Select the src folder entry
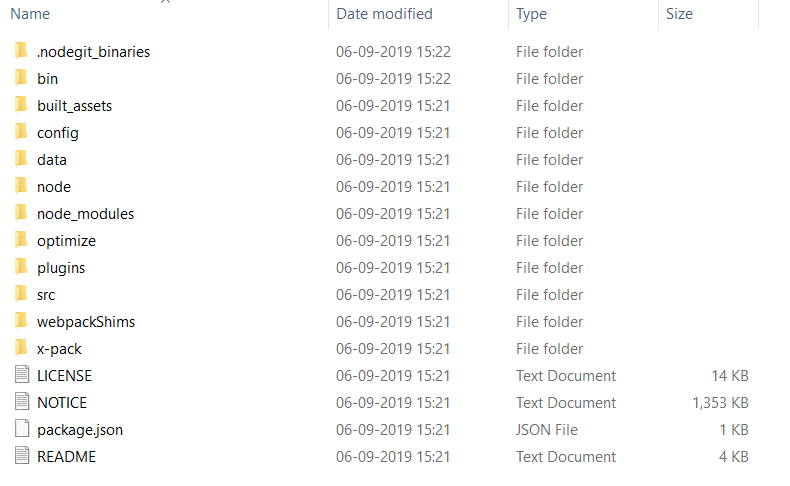Viewport: 790px width, 486px height. coord(383,295)
